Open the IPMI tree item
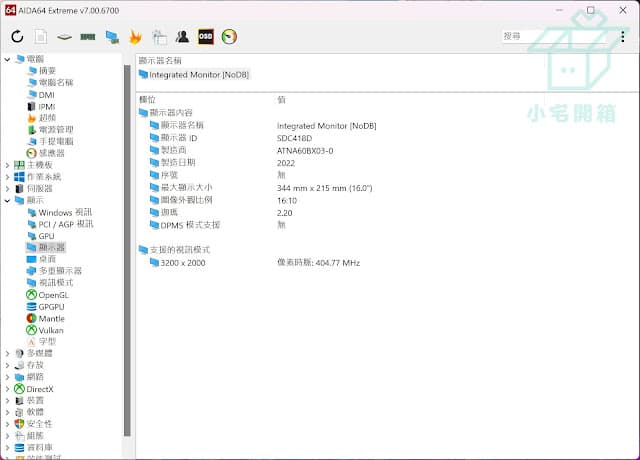The height and width of the screenshot is (460, 640). point(41,107)
